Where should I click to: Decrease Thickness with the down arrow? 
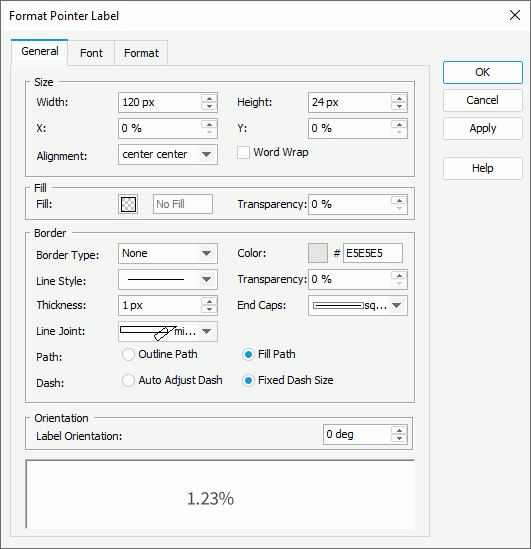pos(209,310)
